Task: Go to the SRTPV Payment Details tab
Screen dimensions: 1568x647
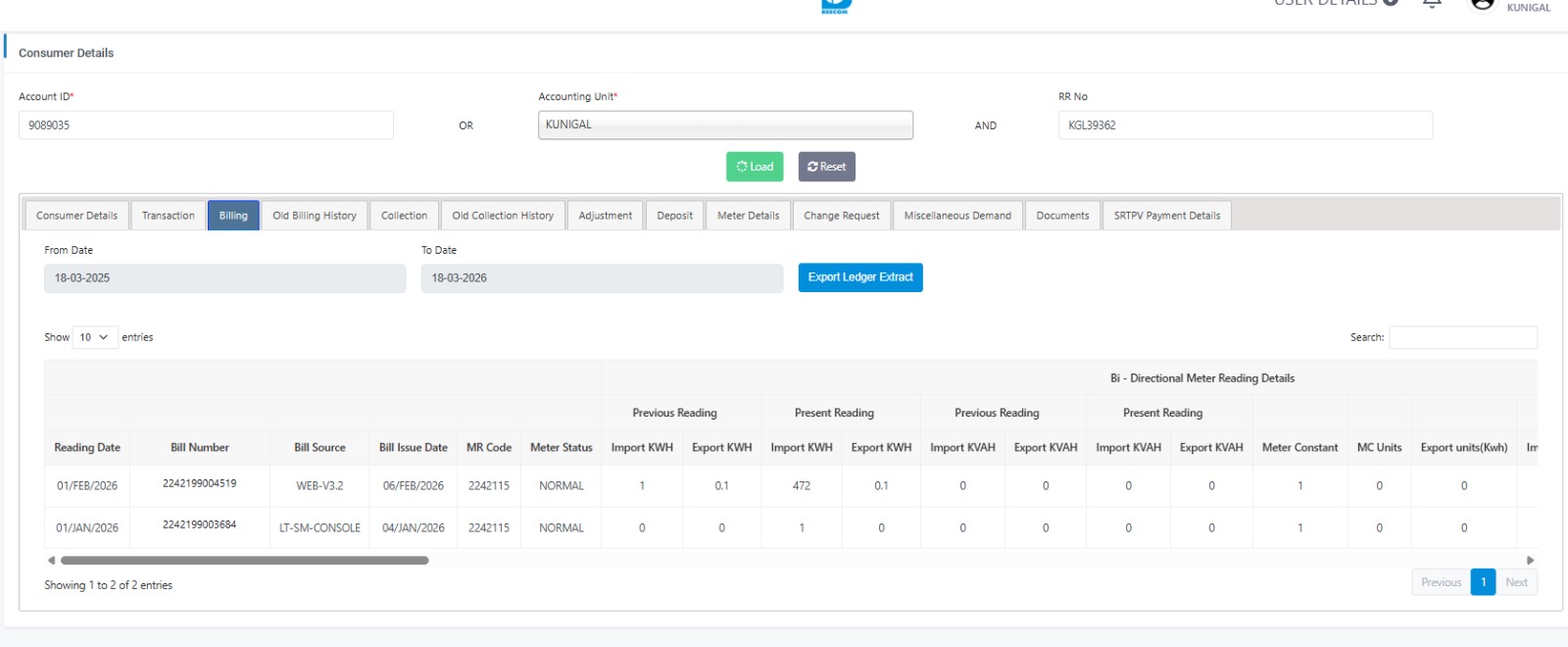Action: tap(1166, 216)
